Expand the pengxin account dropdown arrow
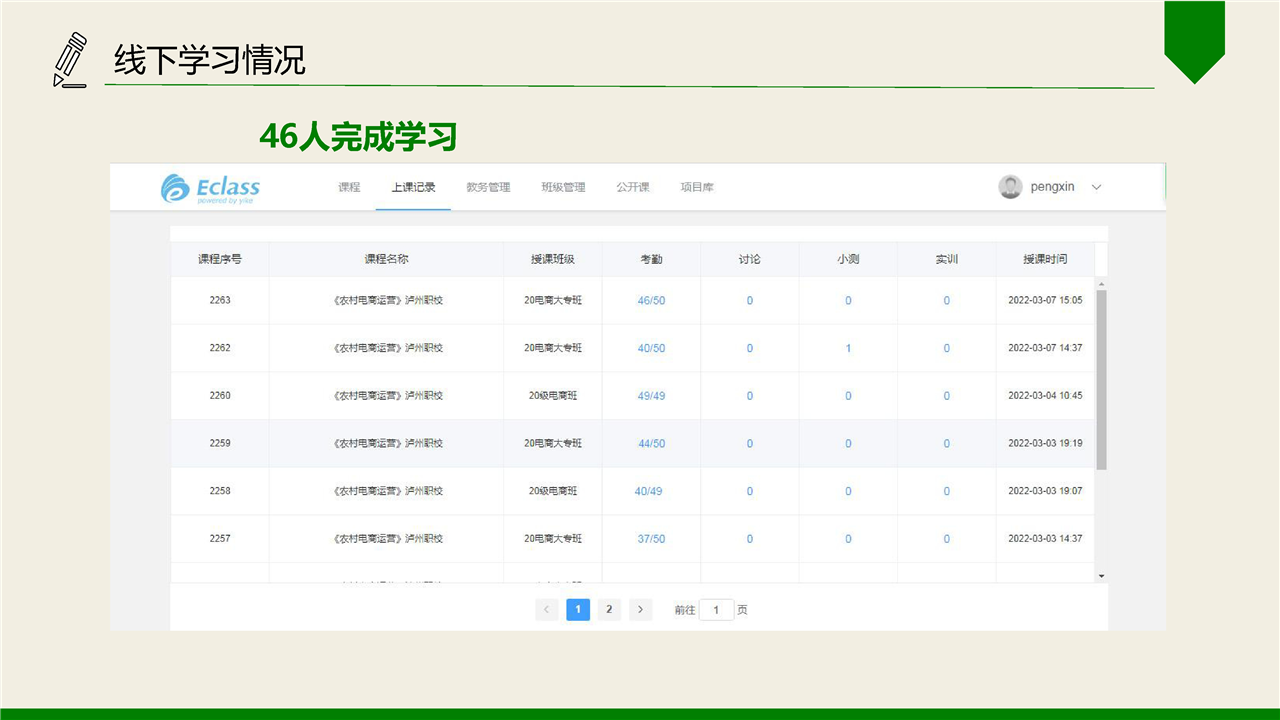Viewport: 1280px width, 720px height. point(1096,187)
